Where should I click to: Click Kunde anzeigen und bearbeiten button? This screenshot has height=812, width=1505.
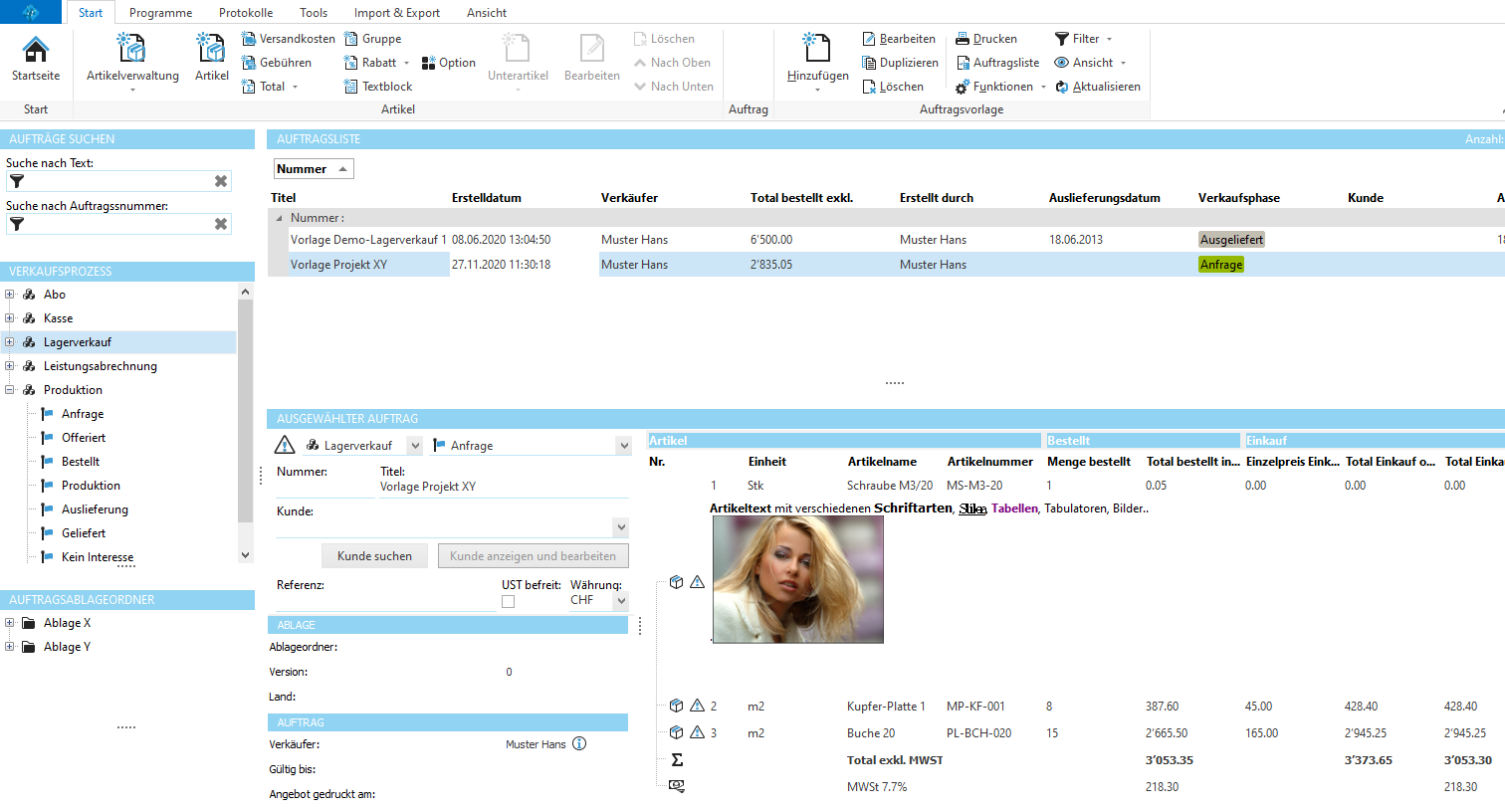(533, 556)
